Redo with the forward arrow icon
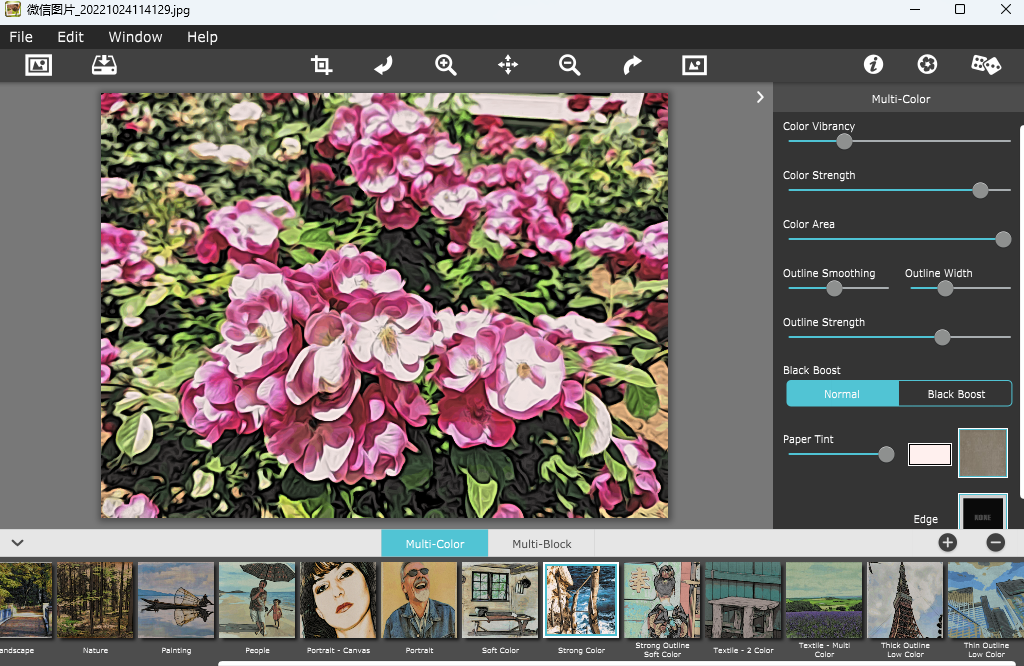The image size is (1024, 666). (632, 65)
